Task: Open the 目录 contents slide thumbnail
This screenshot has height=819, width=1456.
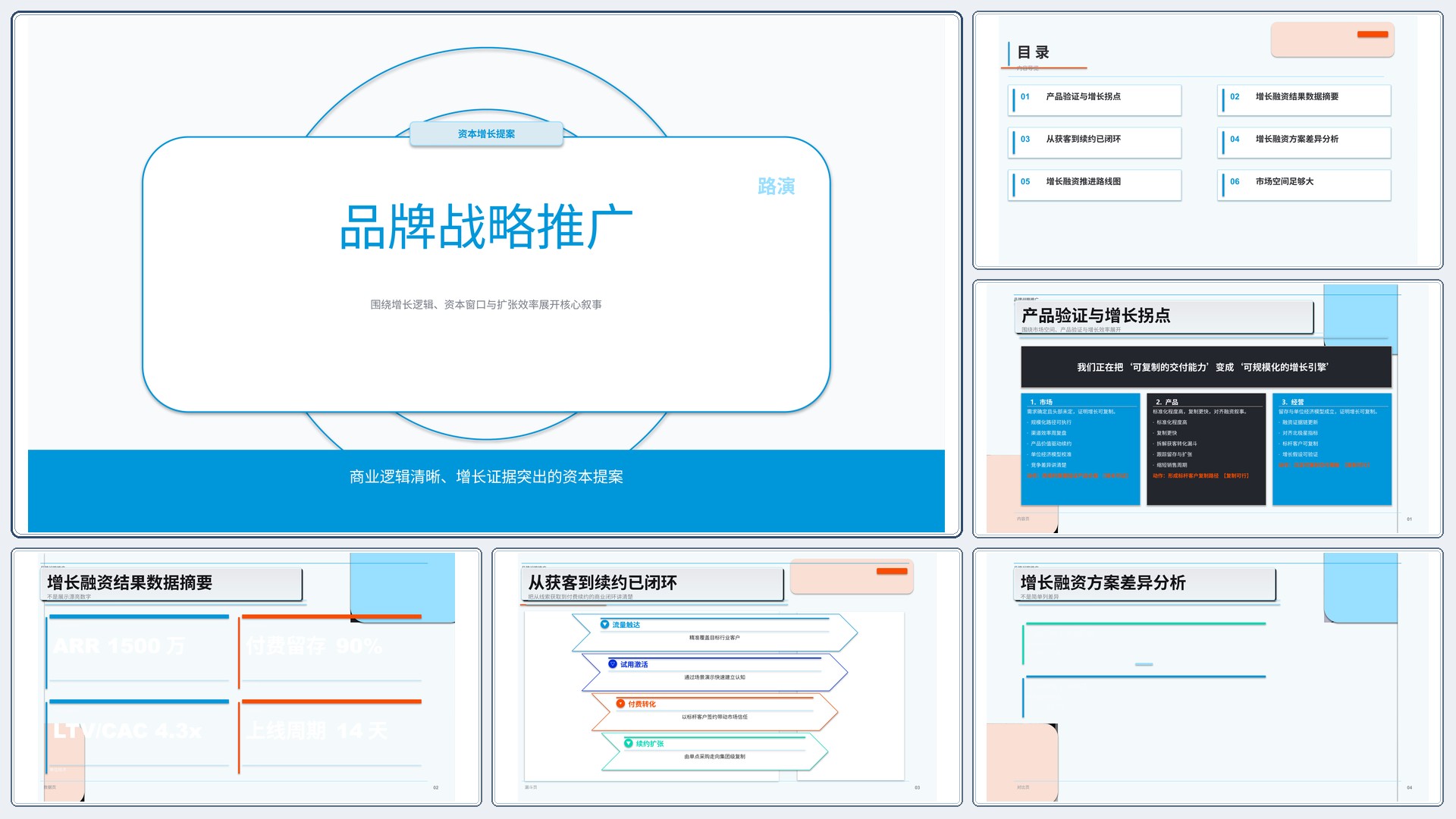Action: [1207, 140]
